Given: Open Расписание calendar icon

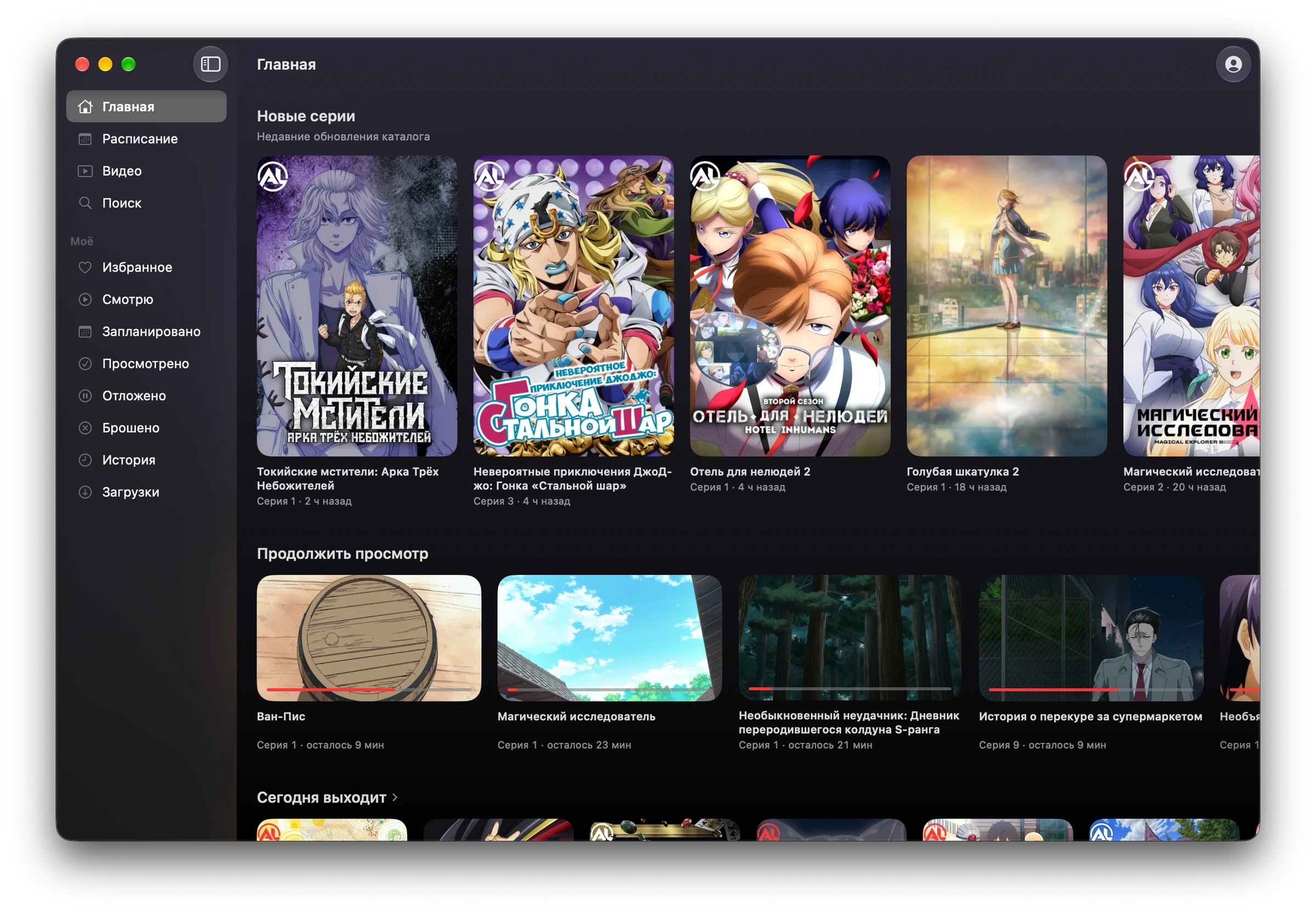Looking at the screenshot, I should pos(85,139).
